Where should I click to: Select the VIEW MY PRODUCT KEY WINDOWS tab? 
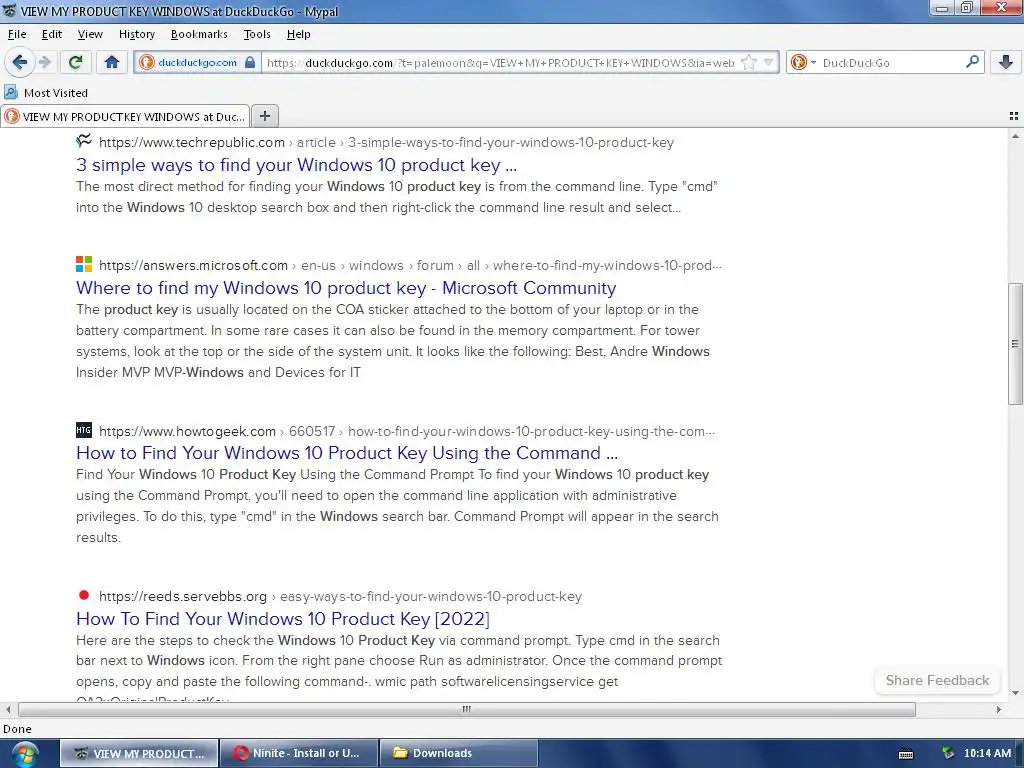click(125, 116)
